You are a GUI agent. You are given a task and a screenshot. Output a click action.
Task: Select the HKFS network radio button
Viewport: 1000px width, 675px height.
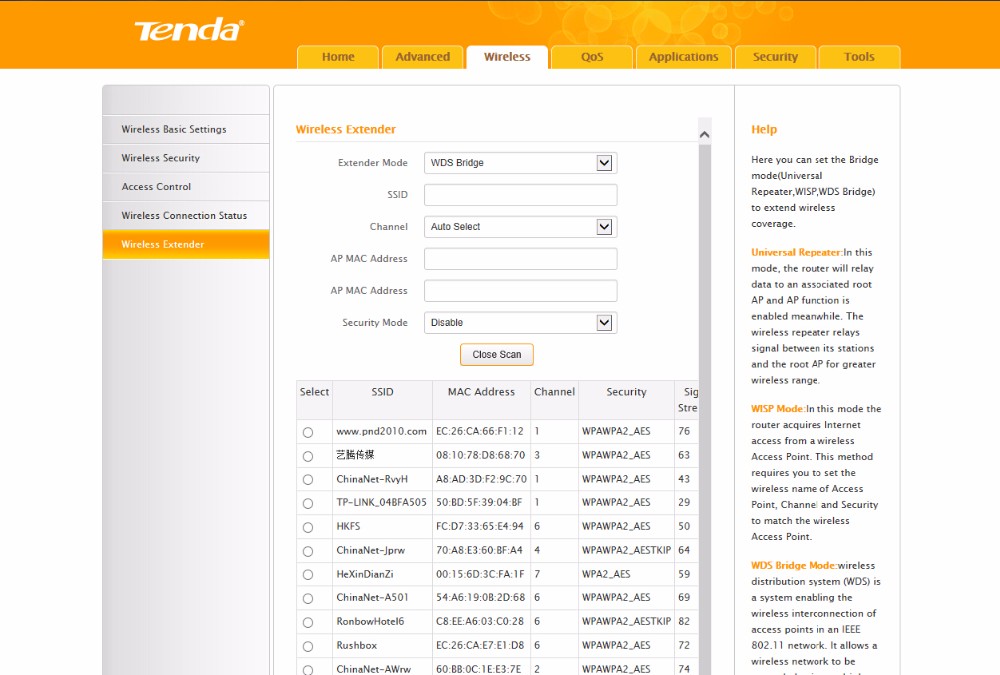[x=308, y=527]
